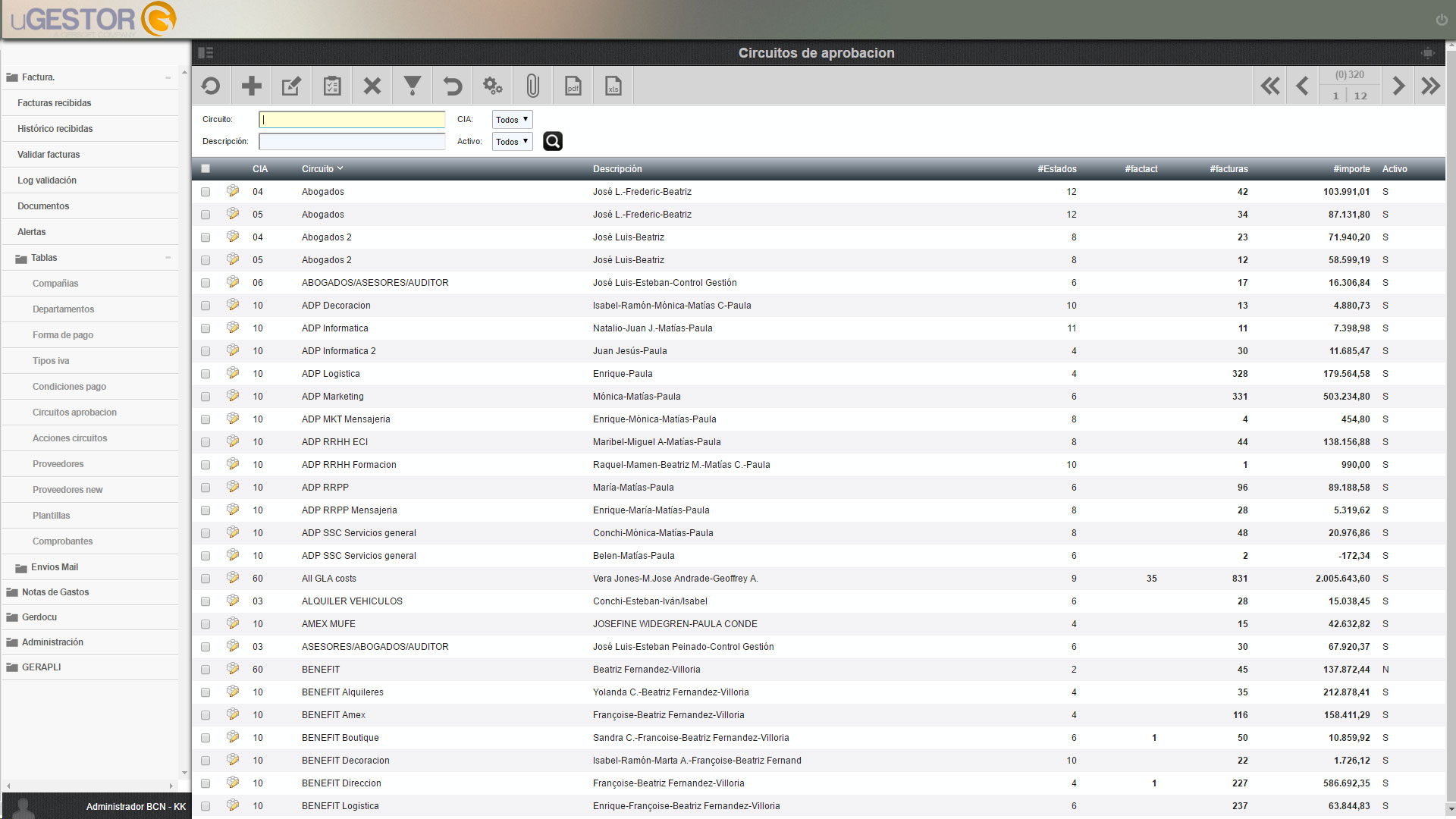Screen dimensions: 1456x819
Task: Click the power logout icon
Action: [x=1442, y=20]
